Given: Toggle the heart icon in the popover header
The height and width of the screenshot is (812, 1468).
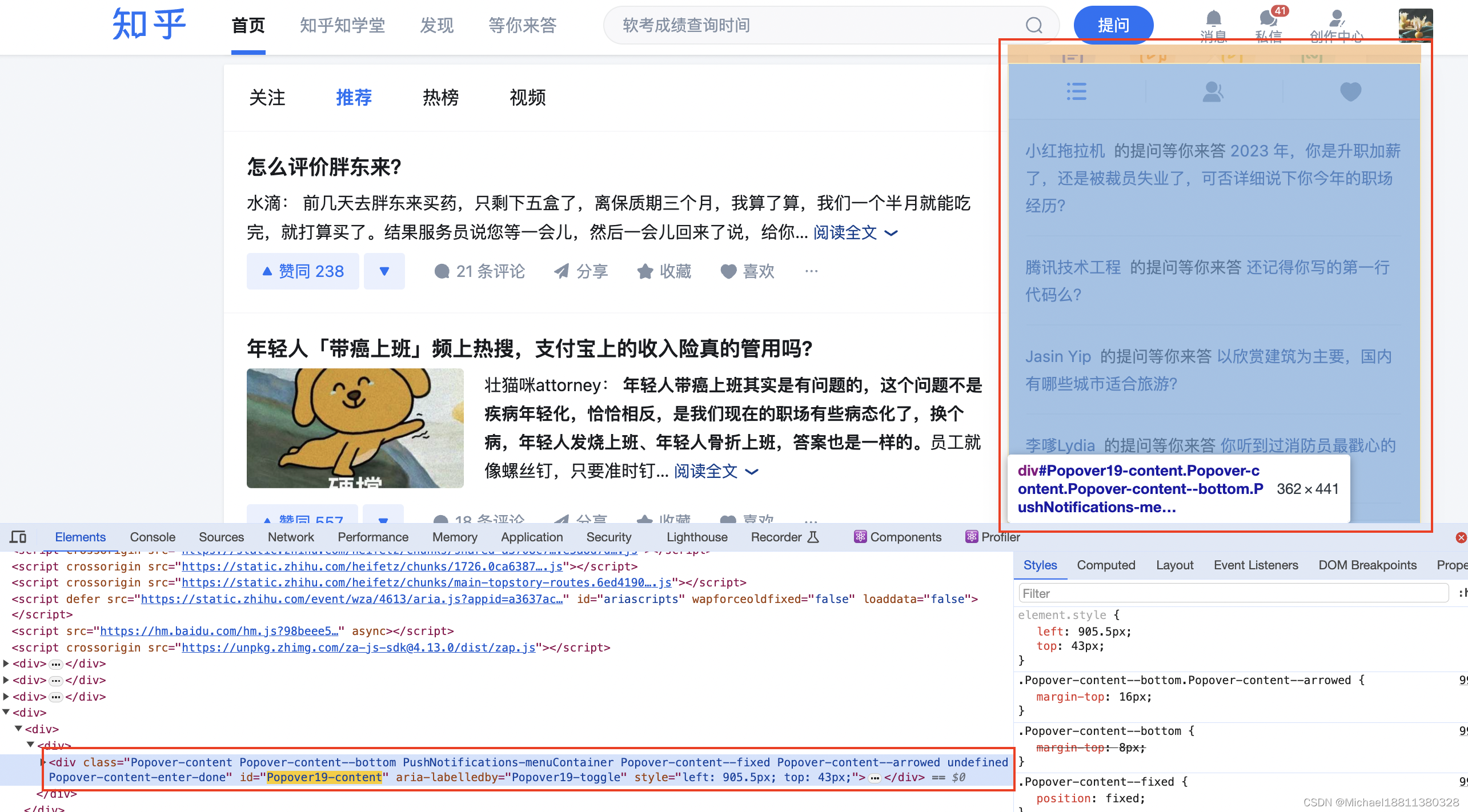Looking at the screenshot, I should click(x=1350, y=91).
